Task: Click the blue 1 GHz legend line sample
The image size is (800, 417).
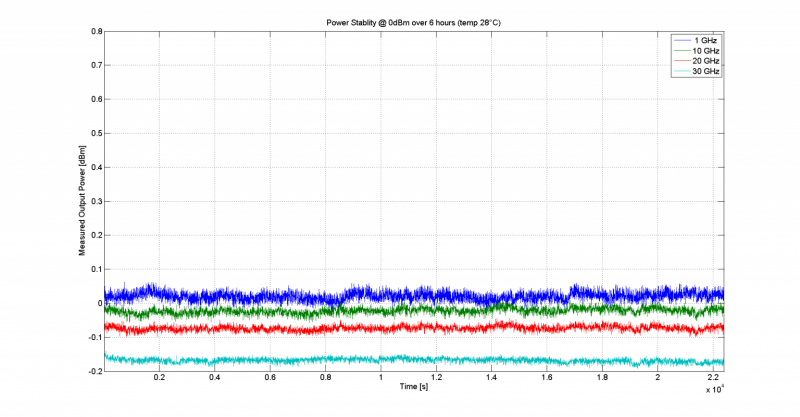Action: point(680,39)
